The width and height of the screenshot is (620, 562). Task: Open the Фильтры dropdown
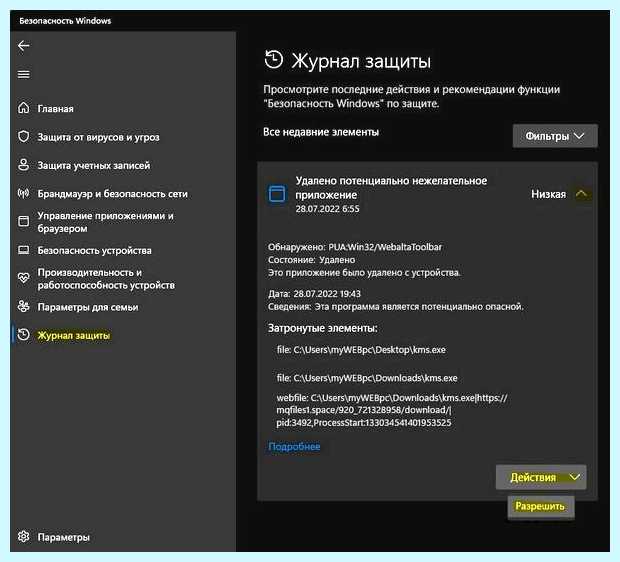(555, 136)
